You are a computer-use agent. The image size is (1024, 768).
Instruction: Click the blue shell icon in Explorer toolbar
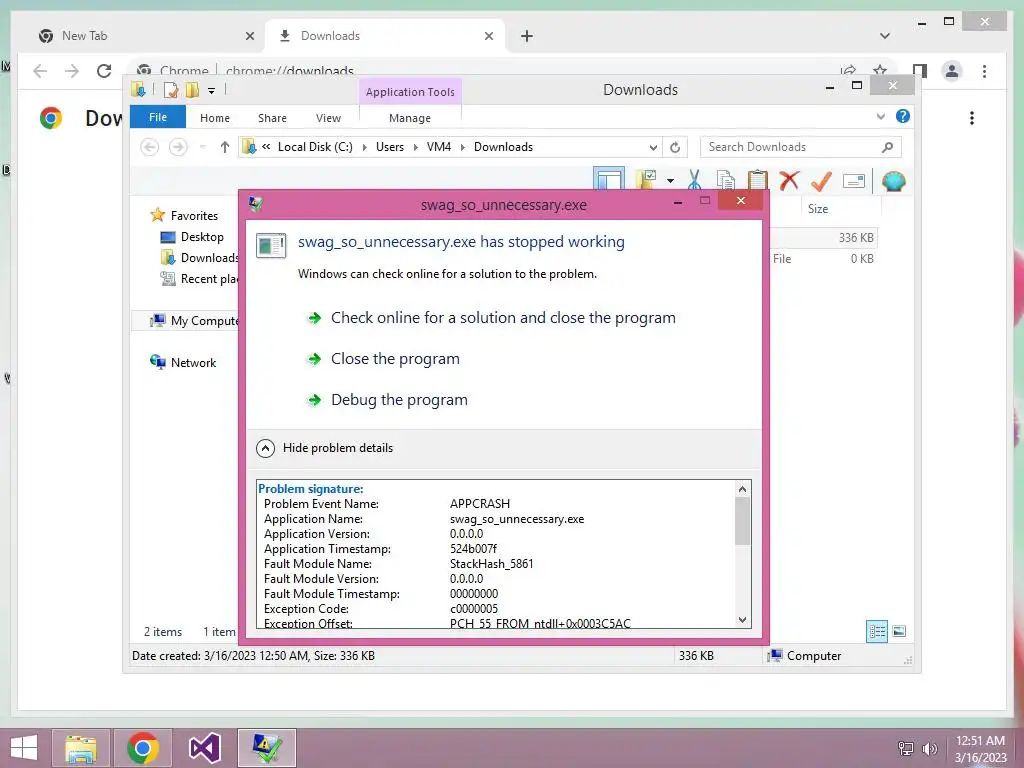pos(893,181)
